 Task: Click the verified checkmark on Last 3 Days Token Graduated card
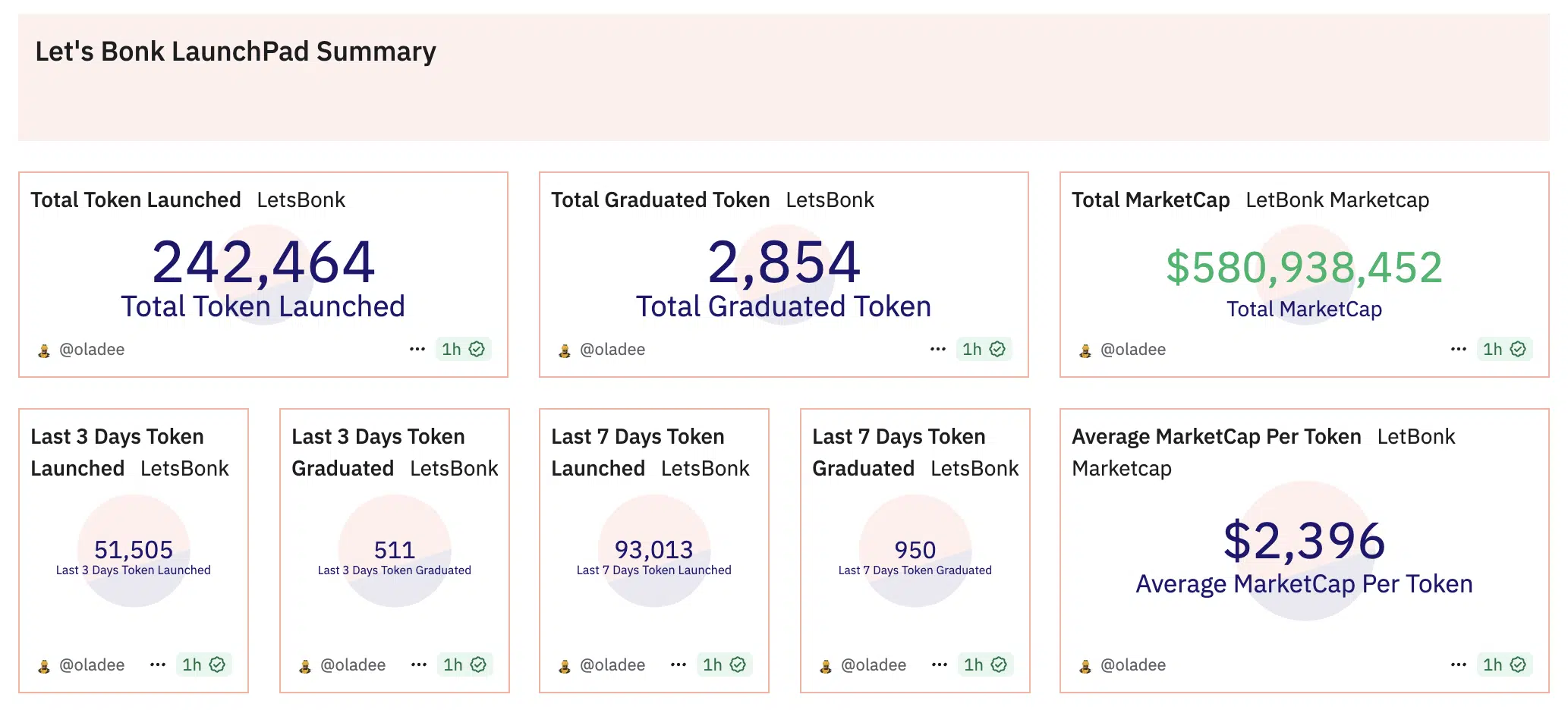point(478,664)
